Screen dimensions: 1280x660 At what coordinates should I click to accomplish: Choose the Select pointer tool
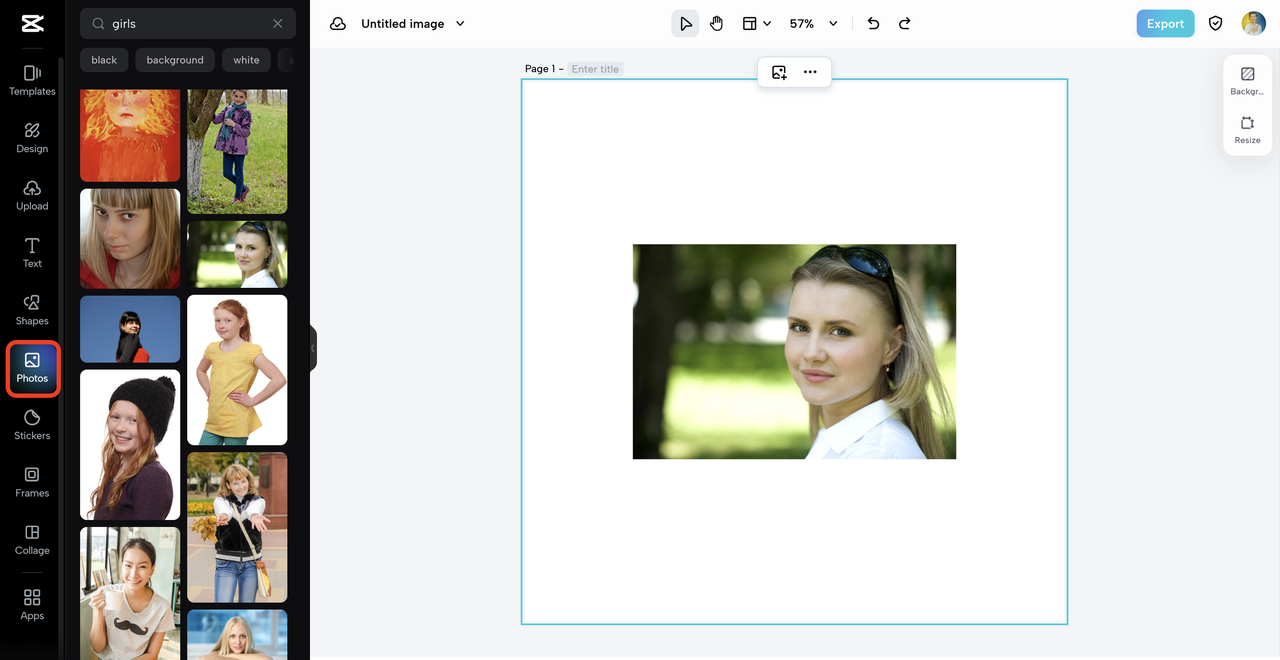click(x=685, y=23)
